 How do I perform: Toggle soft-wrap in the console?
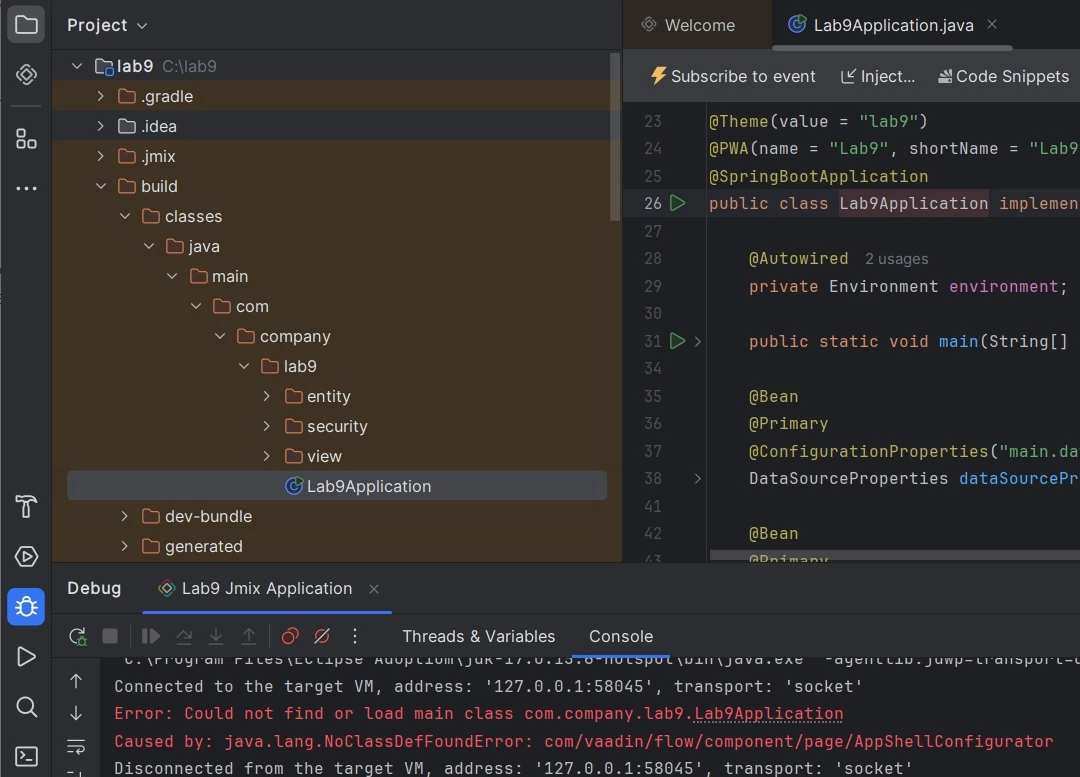pos(76,746)
